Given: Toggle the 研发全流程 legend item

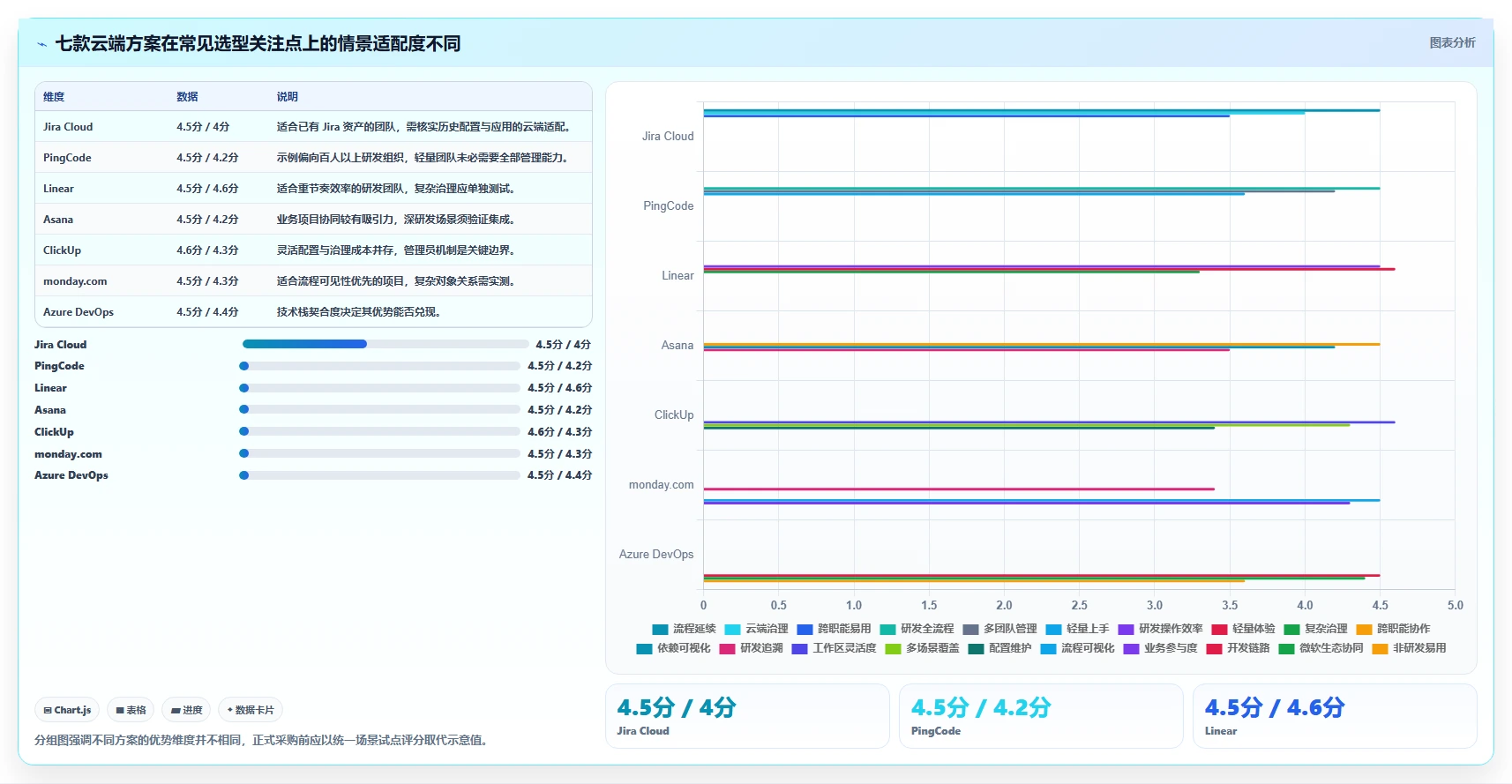Looking at the screenshot, I should tap(917, 629).
